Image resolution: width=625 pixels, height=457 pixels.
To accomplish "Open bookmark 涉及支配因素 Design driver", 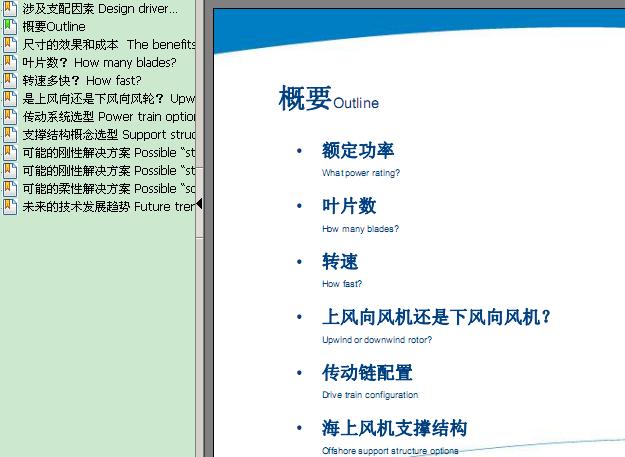I will tap(100, 9).
